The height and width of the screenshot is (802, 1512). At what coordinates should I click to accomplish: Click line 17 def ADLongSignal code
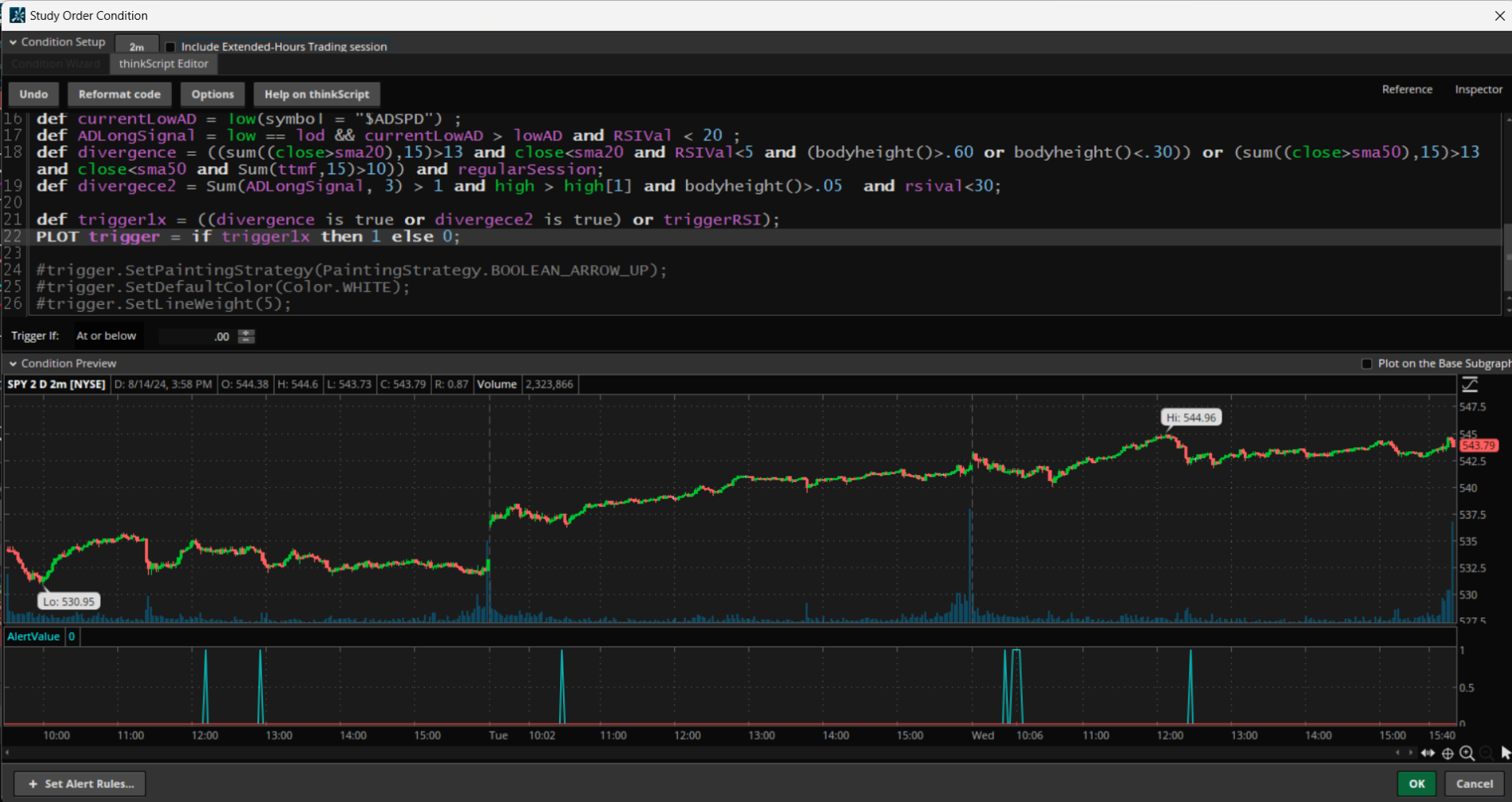coord(388,135)
